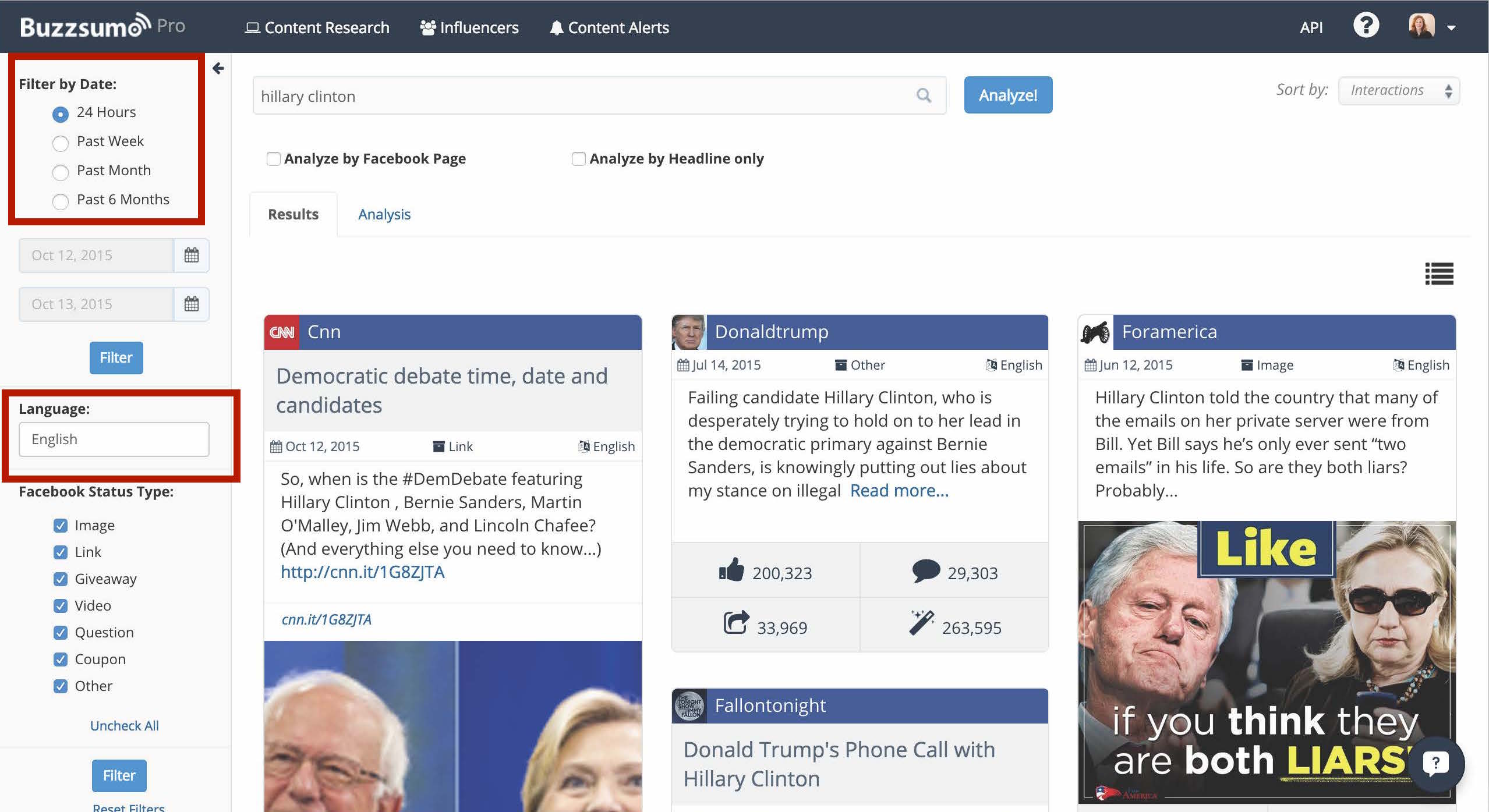Click the CNN page logo
This screenshot has height=812, width=1489.
282,332
